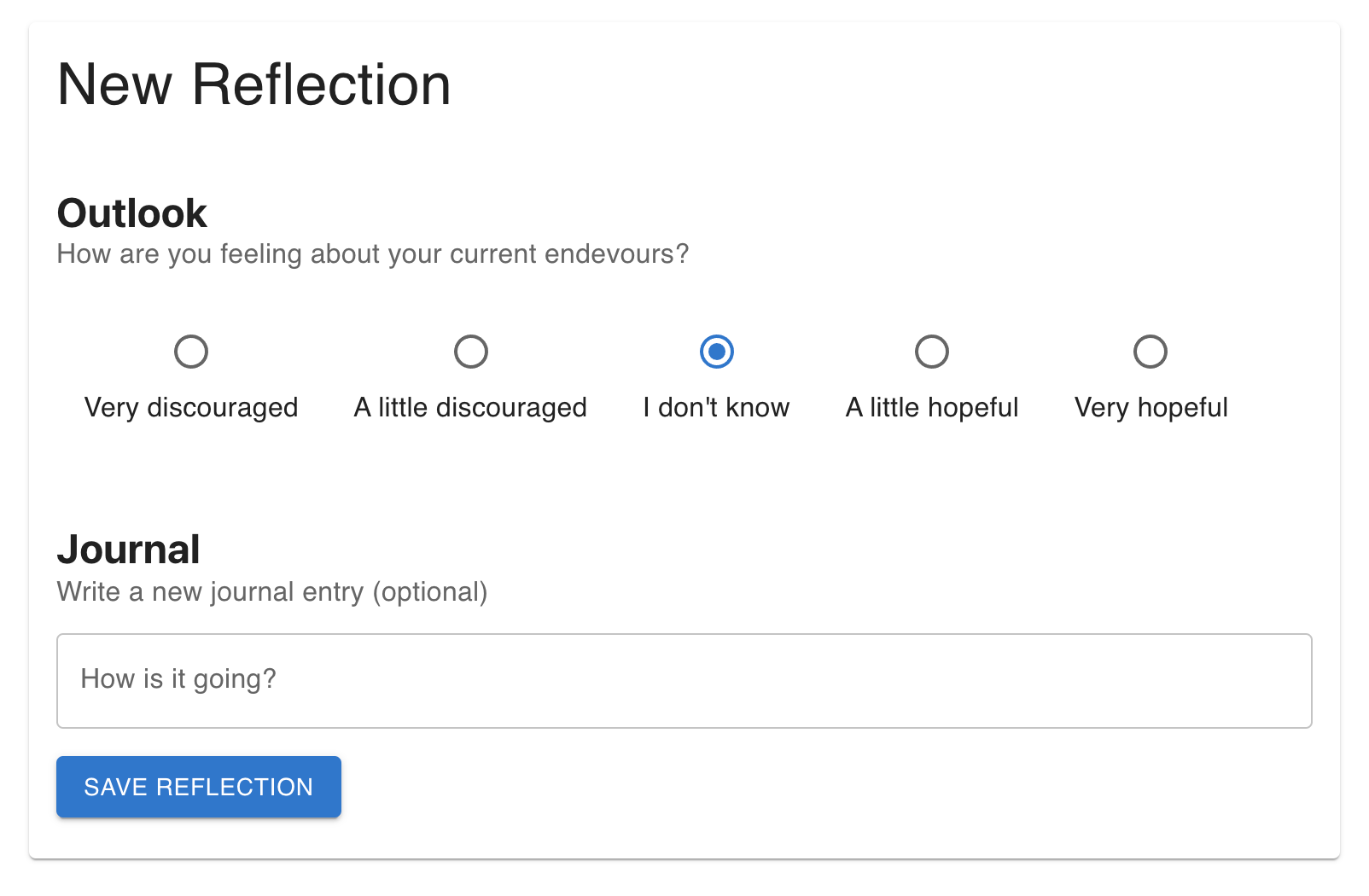Click the Very discouraged label text
This screenshot has width=1369, height=896.
click(191, 407)
